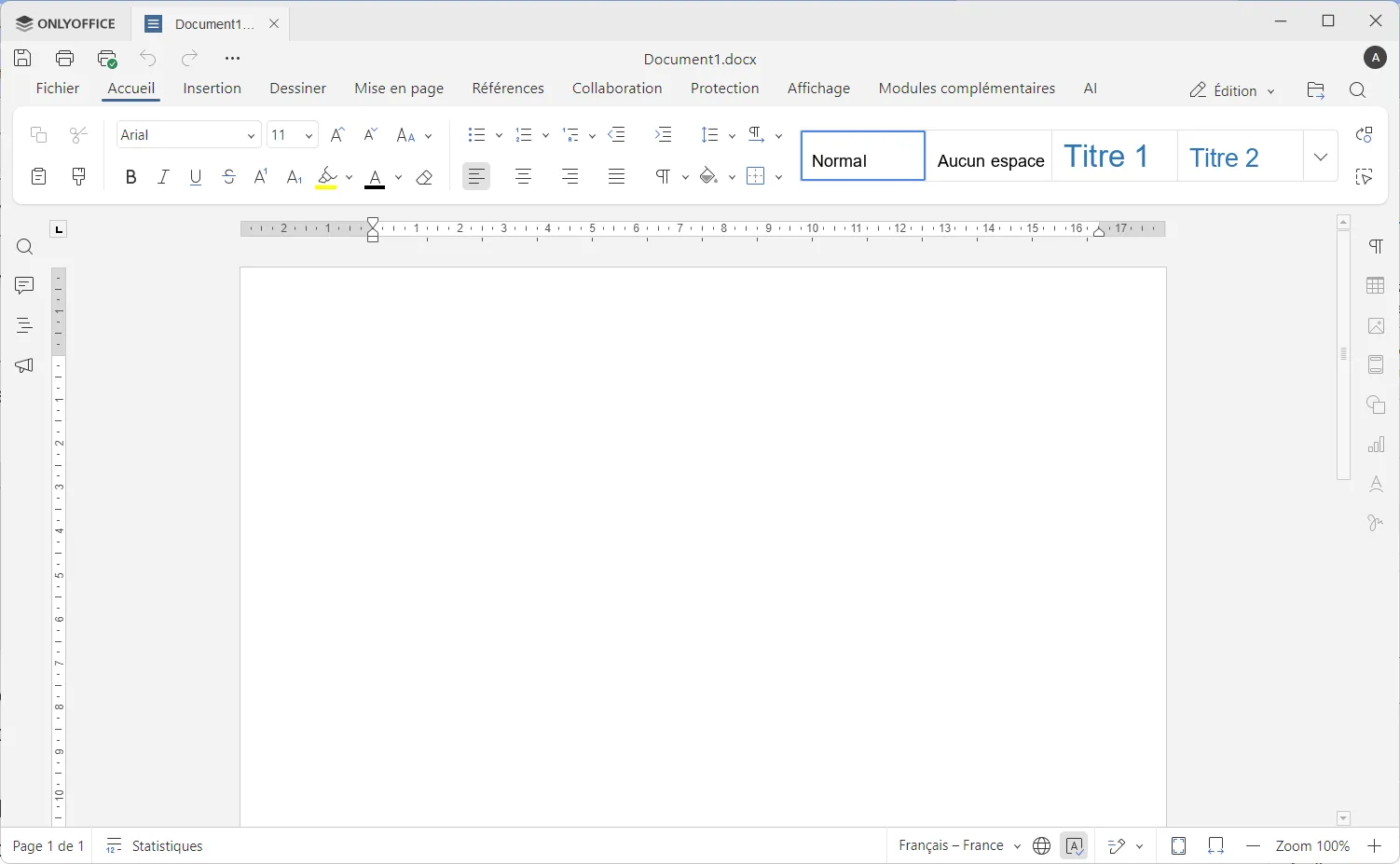The image size is (1400, 864).
Task: Switch to the Collaboration tab
Action: tap(617, 89)
